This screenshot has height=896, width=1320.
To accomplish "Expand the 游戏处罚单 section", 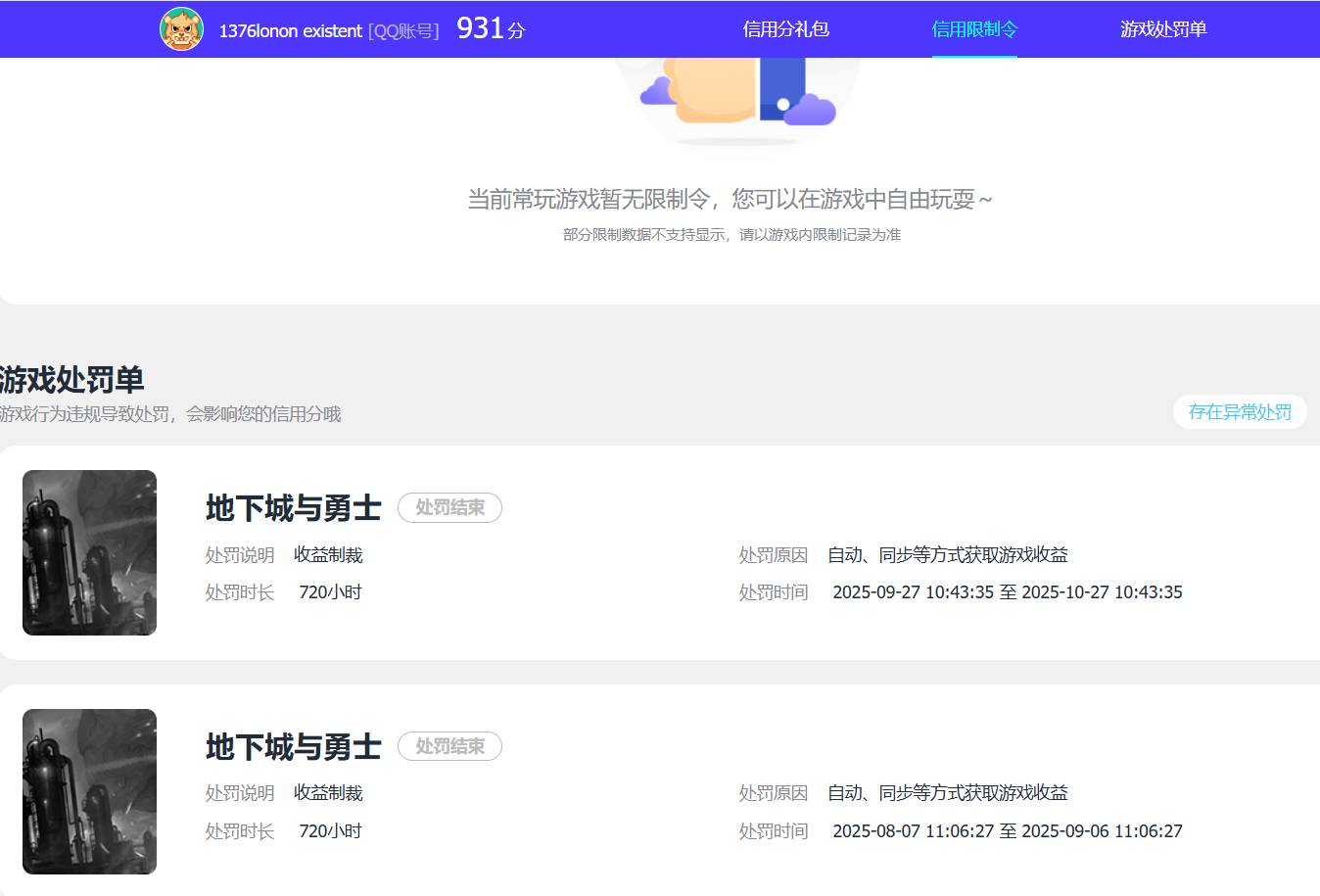I will (71, 381).
